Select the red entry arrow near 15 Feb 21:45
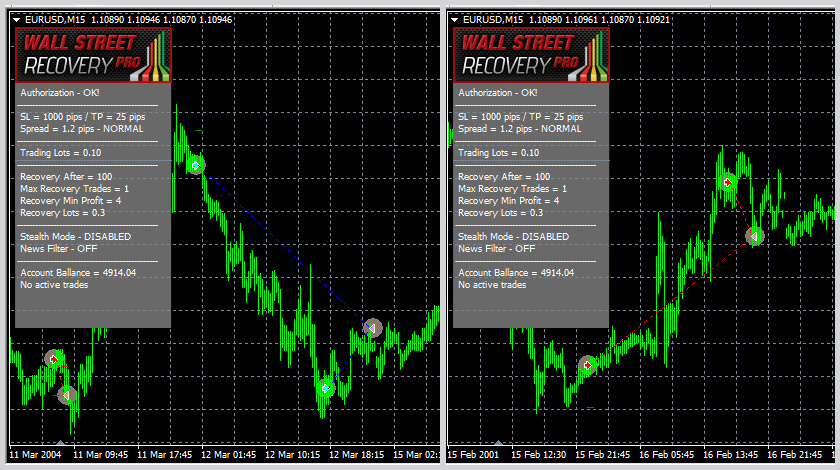The image size is (840, 470). pyautogui.click(x=588, y=365)
